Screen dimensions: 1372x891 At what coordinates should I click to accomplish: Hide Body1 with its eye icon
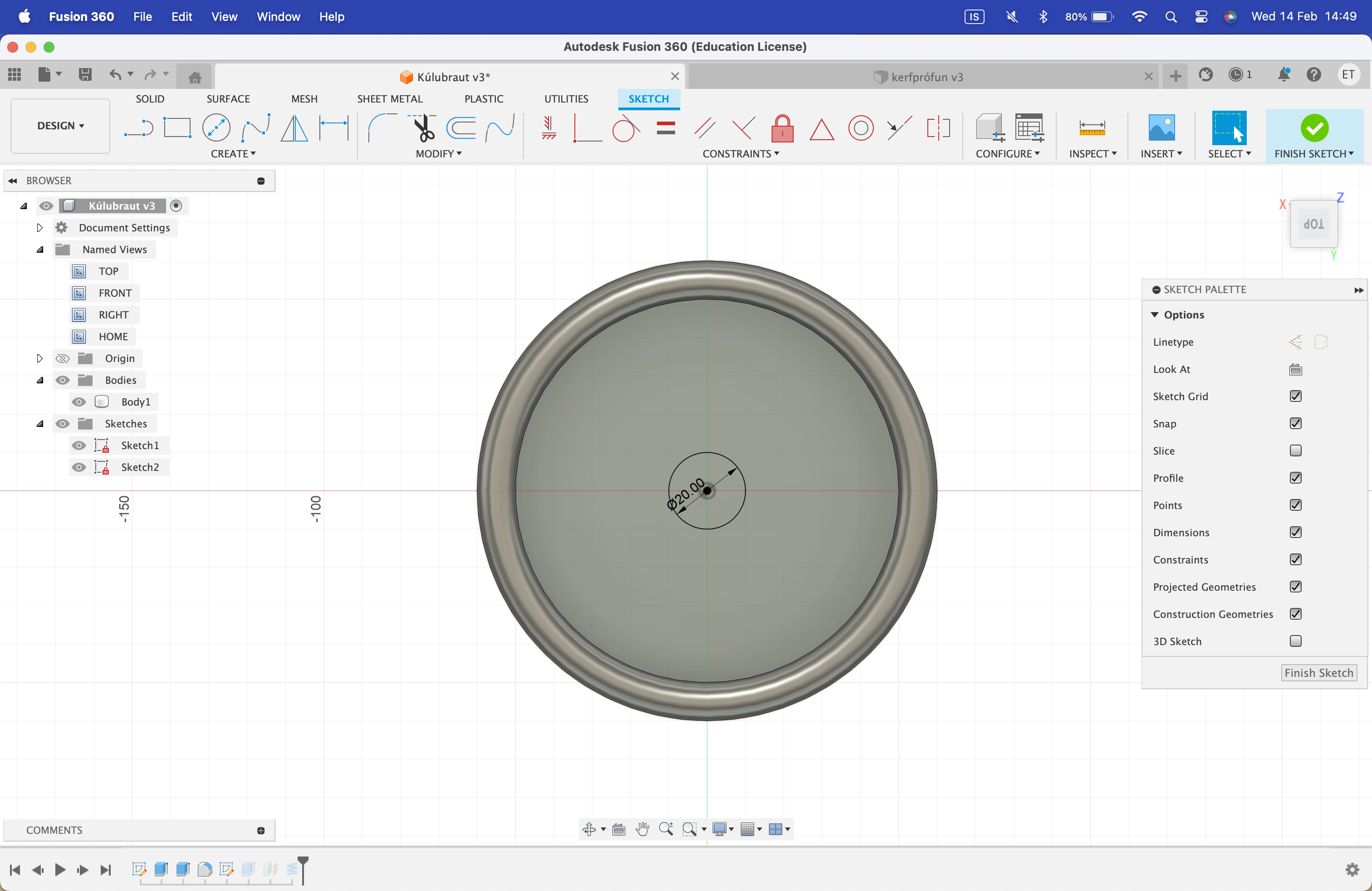coord(79,401)
